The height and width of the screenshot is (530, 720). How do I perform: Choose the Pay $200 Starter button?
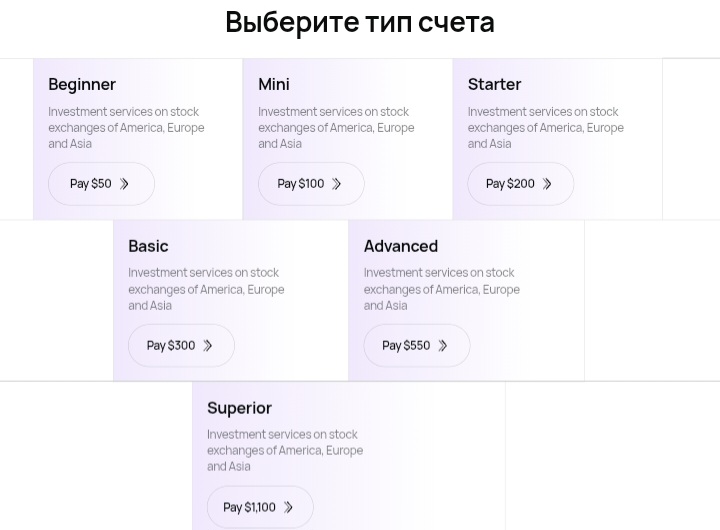click(x=520, y=184)
